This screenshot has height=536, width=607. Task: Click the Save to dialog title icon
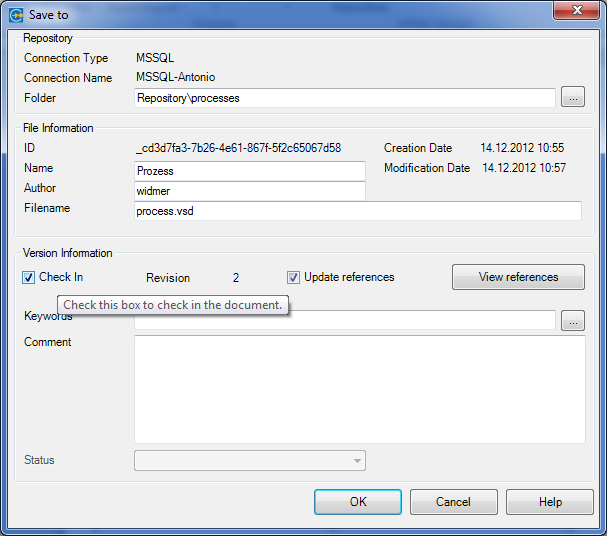[x=16, y=15]
